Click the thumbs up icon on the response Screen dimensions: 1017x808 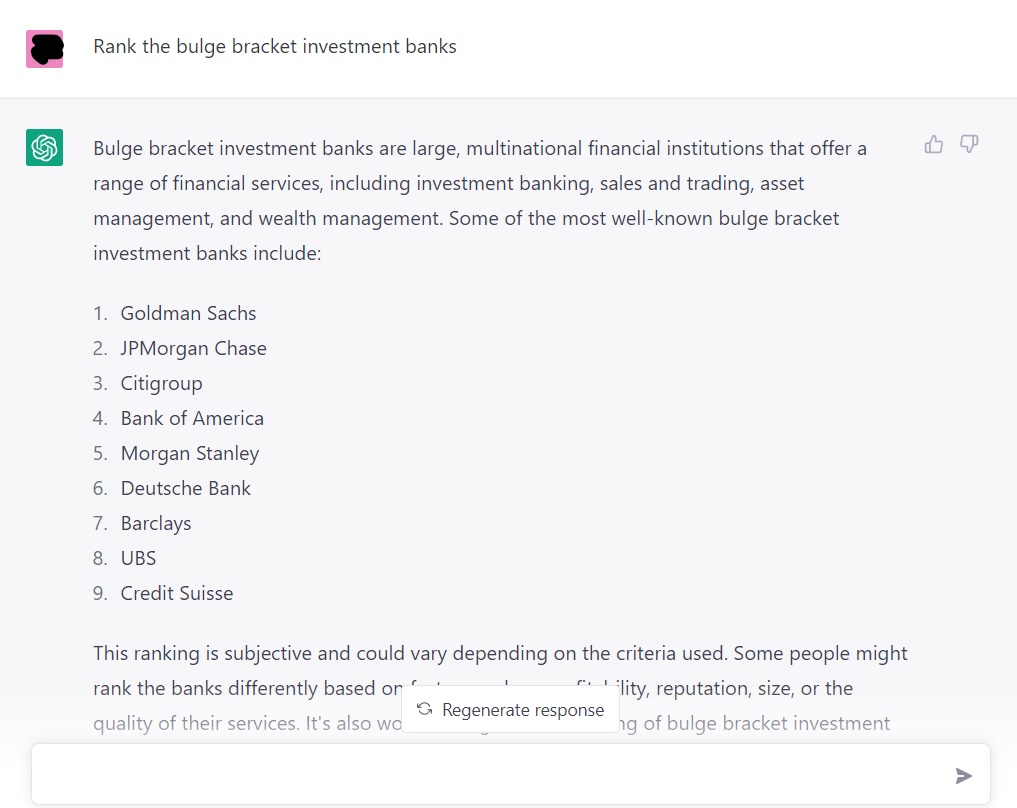pyautogui.click(x=934, y=145)
